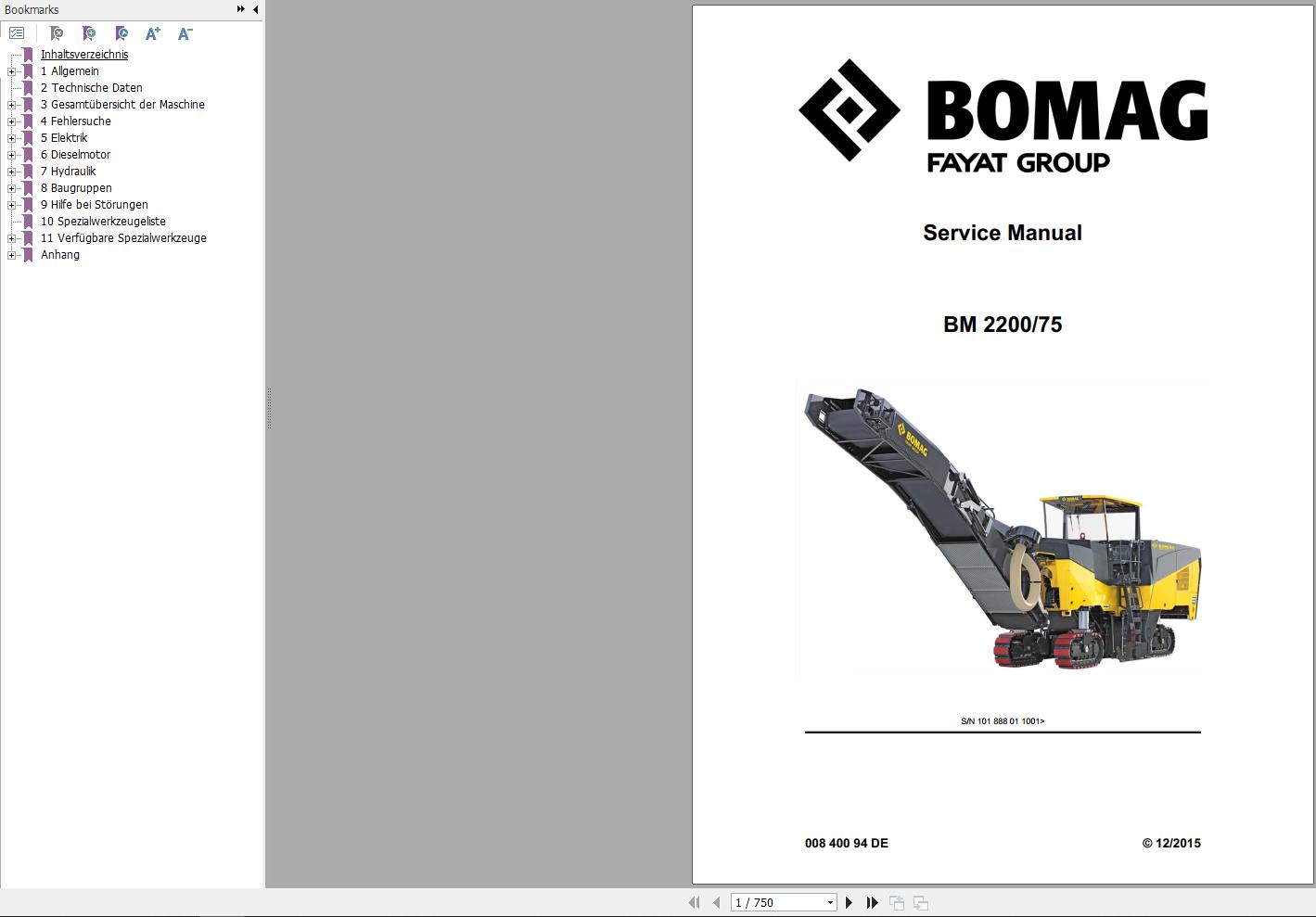Click the 'BM 2200/75' model title
1316x917 pixels.
[1003, 325]
